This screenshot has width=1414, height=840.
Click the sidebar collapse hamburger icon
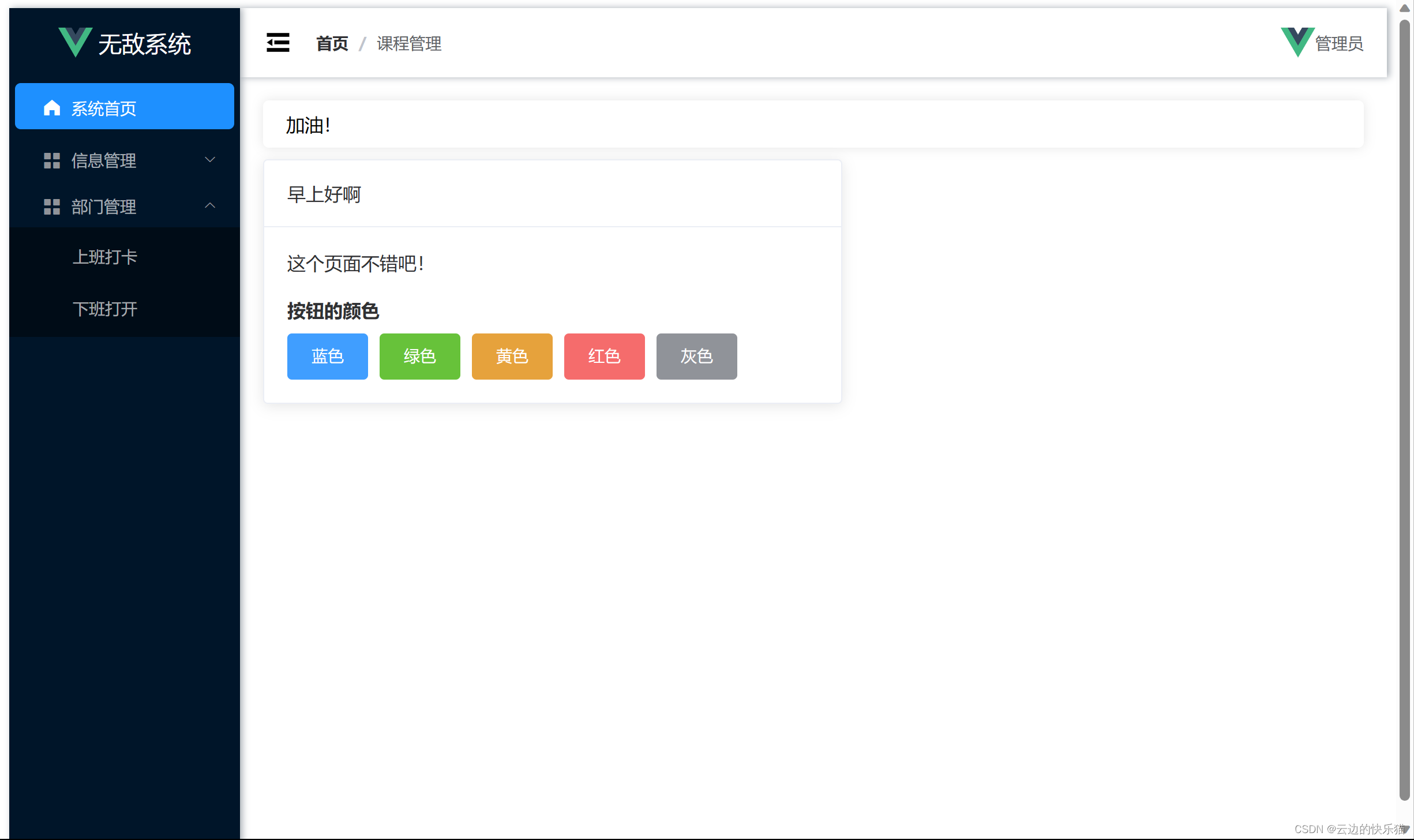pyautogui.click(x=277, y=43)
